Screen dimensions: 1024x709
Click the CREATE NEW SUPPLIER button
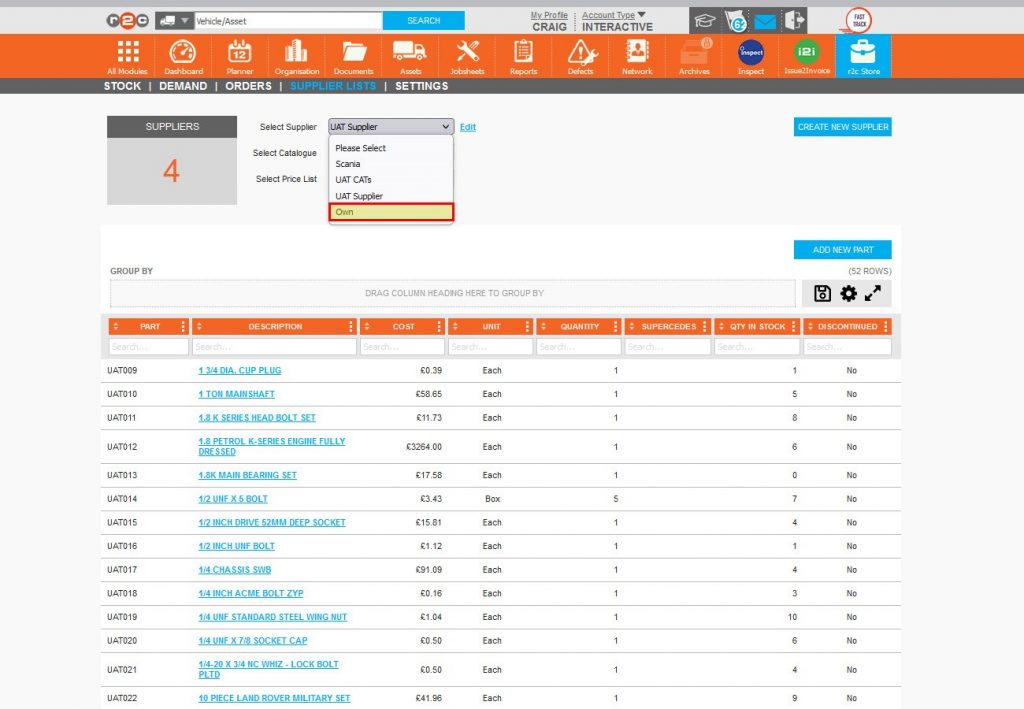click(842, 127)
